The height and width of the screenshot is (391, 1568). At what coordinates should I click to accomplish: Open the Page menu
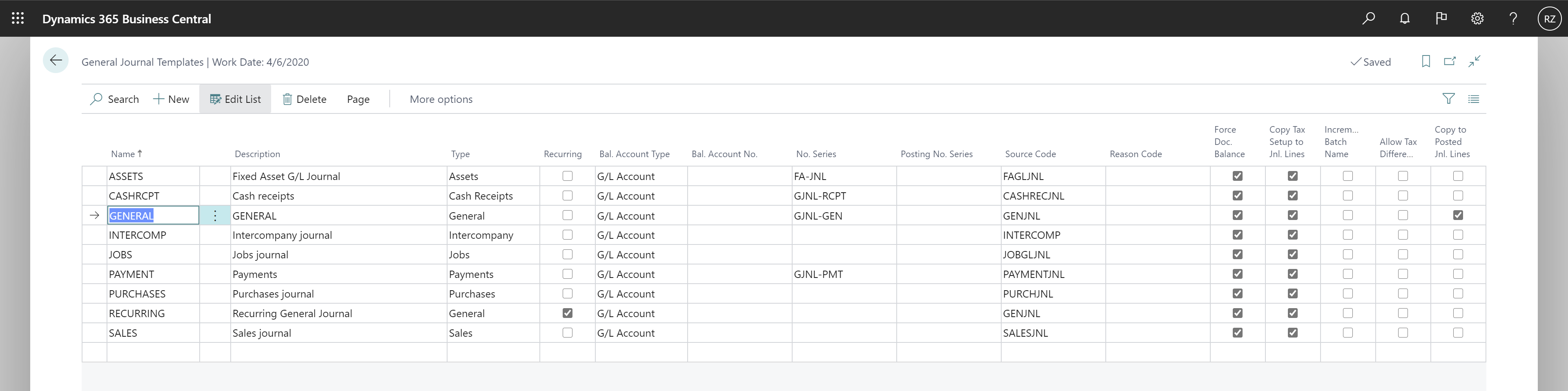(x=358, y=98)
